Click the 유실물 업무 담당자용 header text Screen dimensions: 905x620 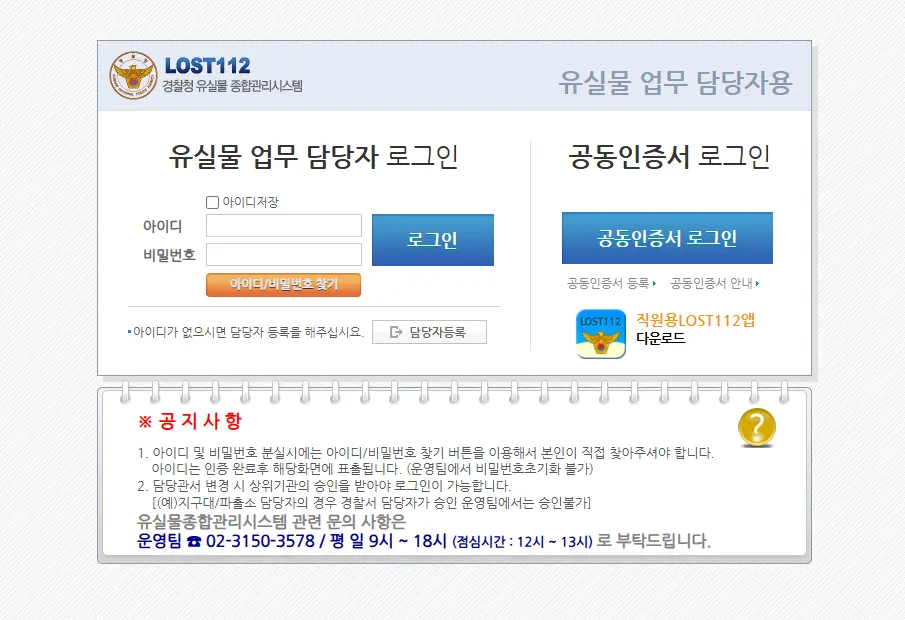click(675, 83)
